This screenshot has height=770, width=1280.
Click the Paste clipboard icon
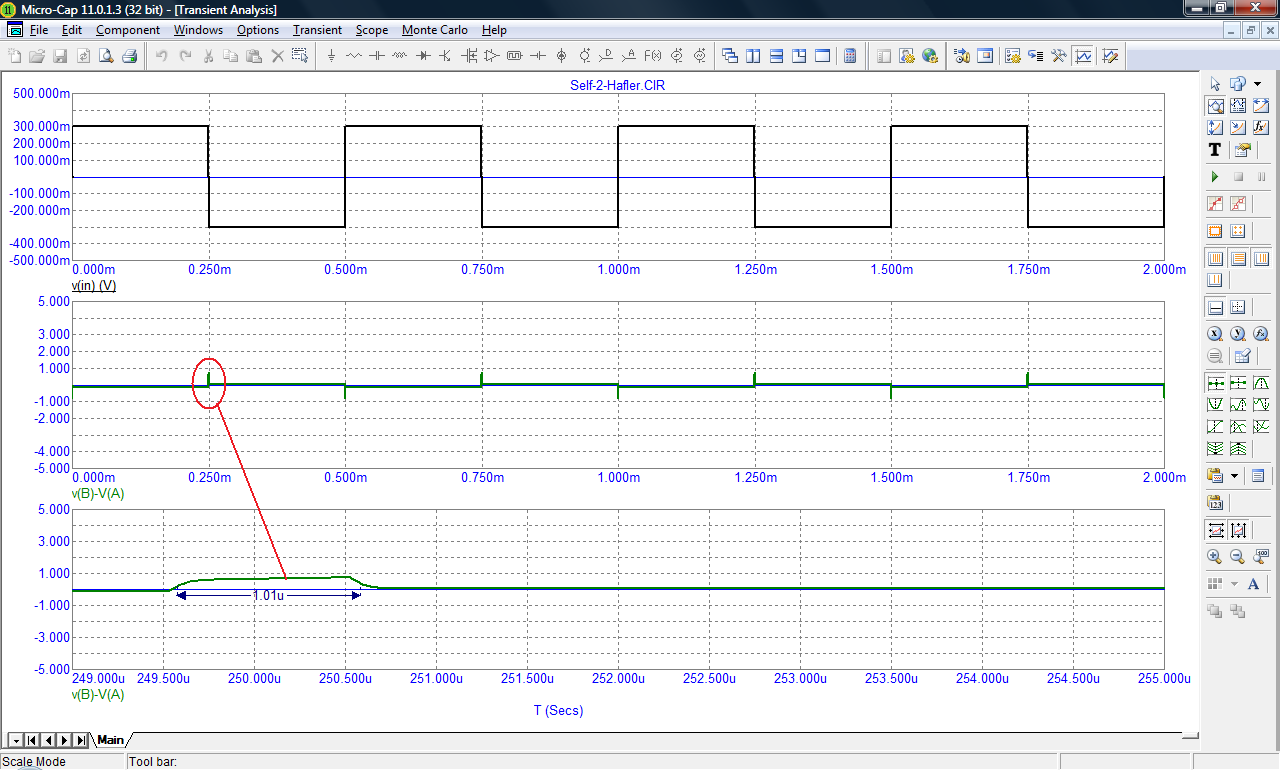pyautogui.click(x=253, y=56)
